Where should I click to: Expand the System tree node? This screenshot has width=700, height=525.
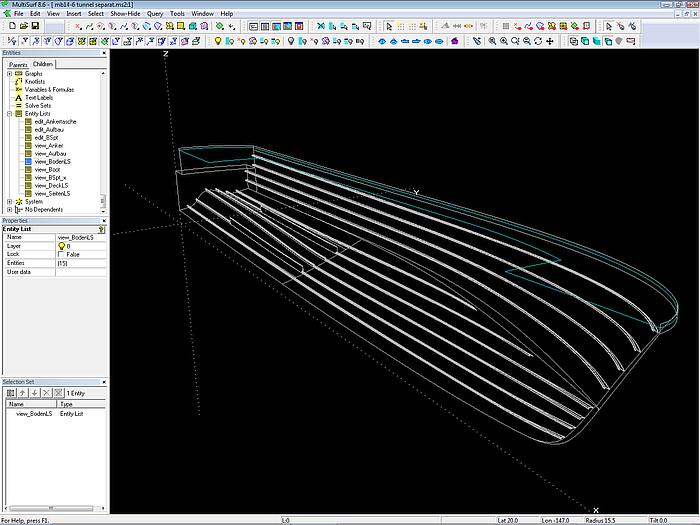point(9,201)
